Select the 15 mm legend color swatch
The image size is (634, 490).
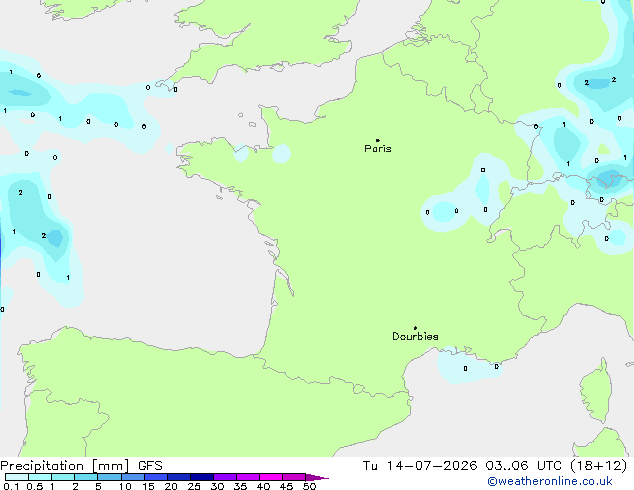click(156, 477)
